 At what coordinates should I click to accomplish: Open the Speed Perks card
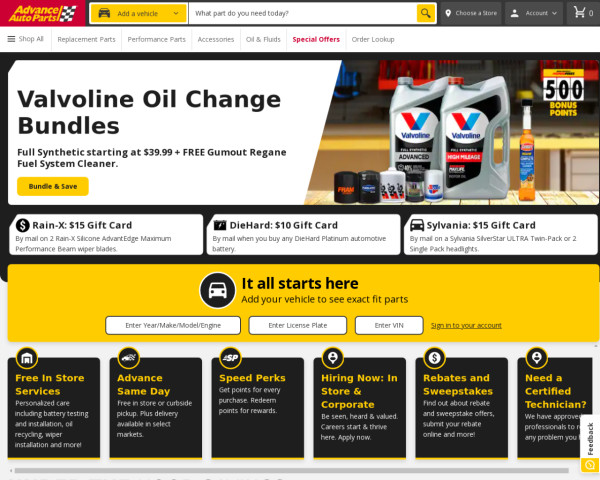tap(258, 408)
